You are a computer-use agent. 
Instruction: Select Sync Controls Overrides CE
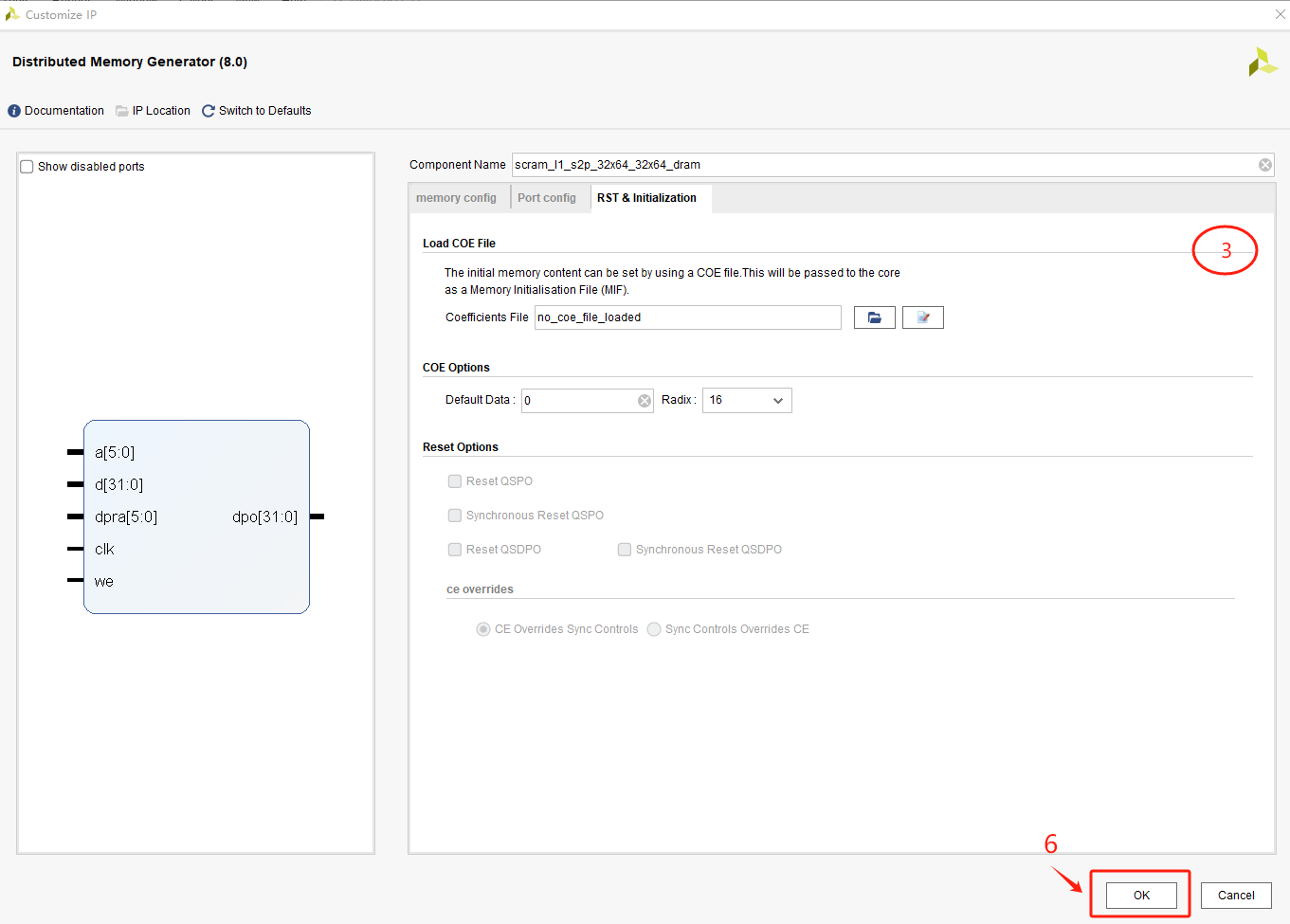pos(654,628)
